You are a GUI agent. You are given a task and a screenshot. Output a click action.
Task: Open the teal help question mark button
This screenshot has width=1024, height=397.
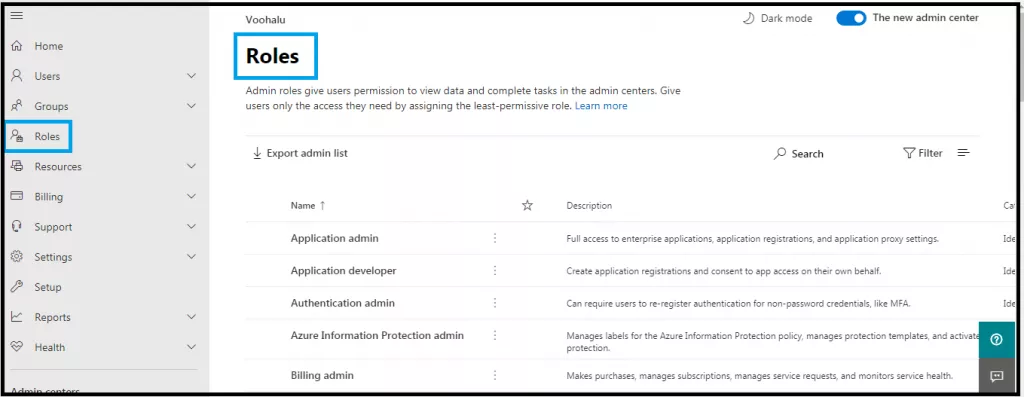tap(996, 340)
